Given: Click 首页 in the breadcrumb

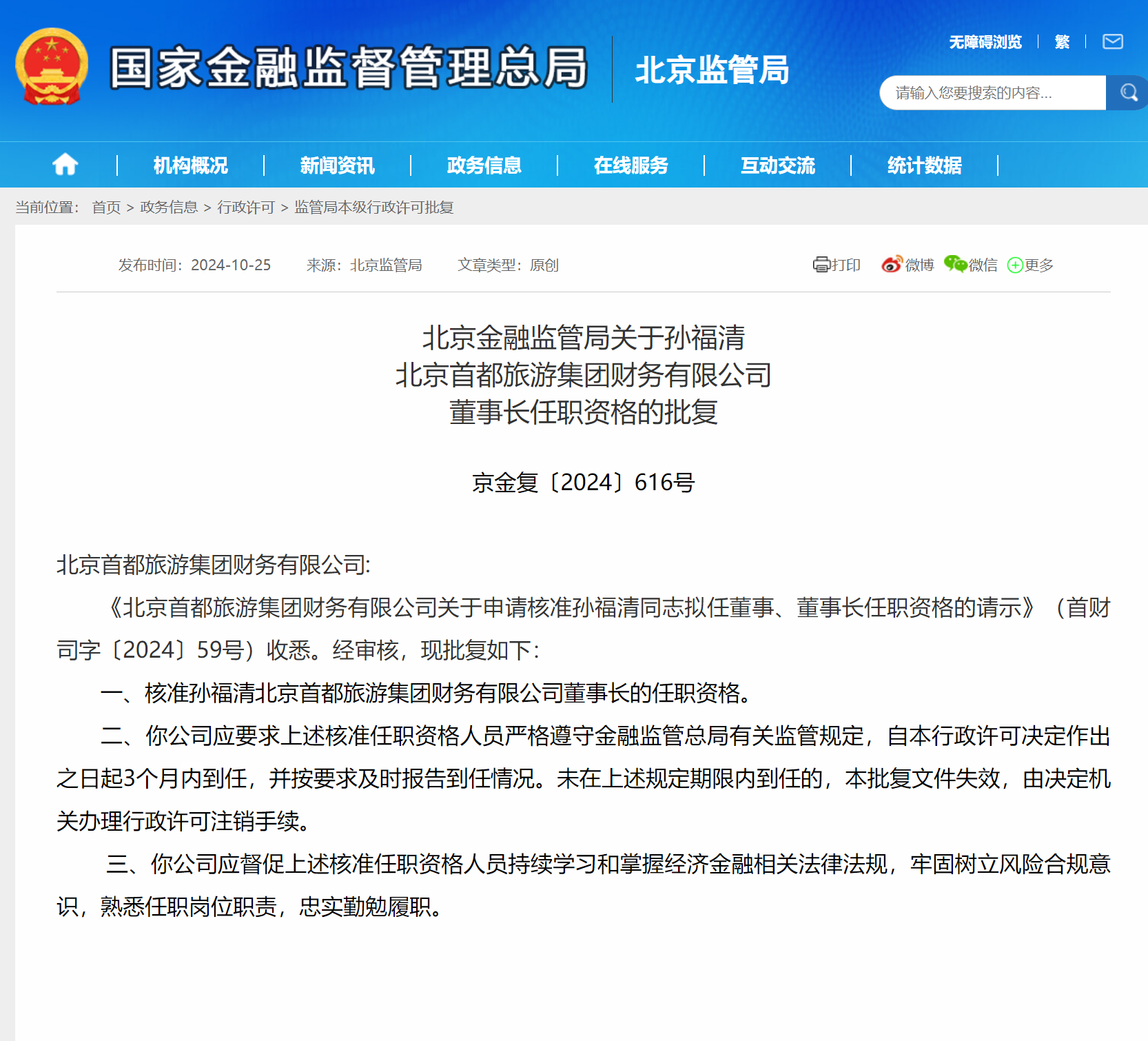Looking at the screenshot, I should 106,208.
